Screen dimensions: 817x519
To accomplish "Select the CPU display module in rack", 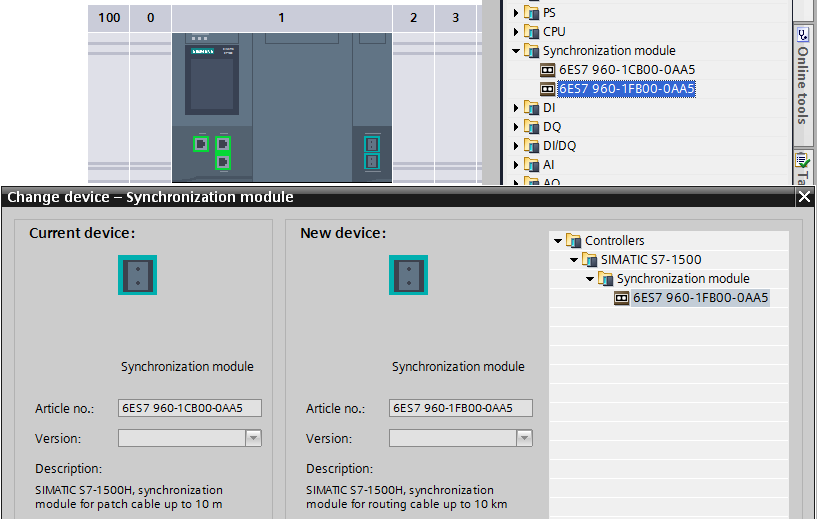I will [213, 83].
